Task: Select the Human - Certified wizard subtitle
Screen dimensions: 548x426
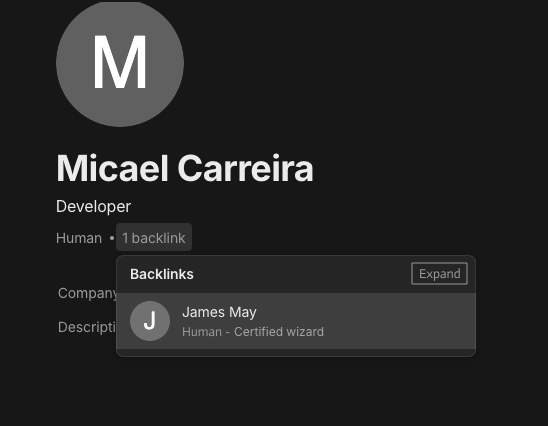Action: tap(253, 332)
